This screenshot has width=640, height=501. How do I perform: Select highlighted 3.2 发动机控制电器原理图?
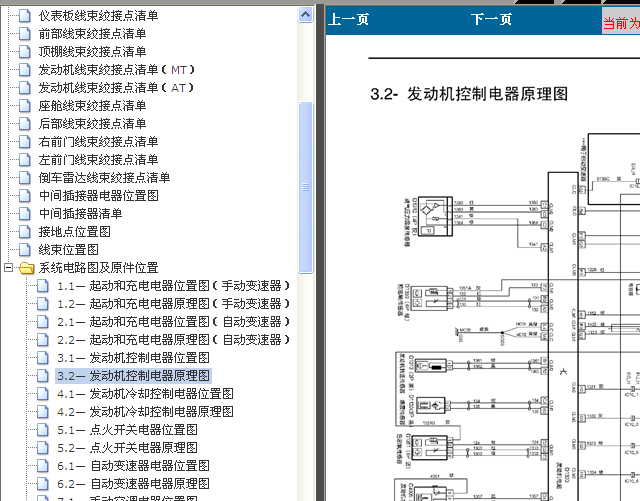coord(133,376)
